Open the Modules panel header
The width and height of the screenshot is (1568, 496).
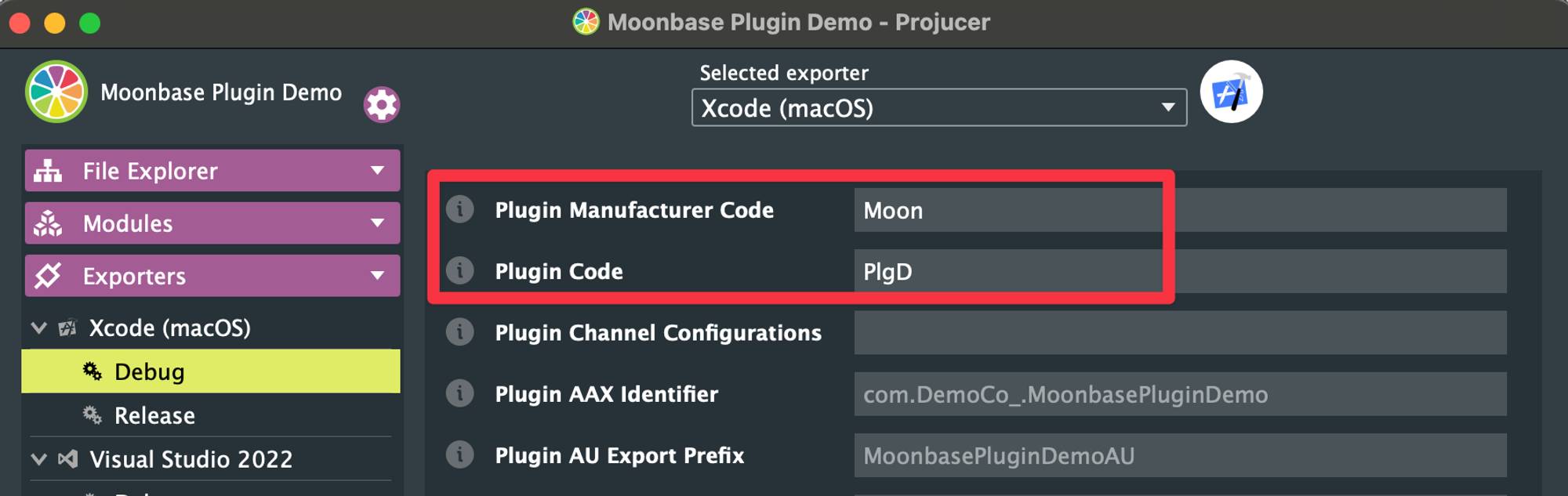point(212,223)
